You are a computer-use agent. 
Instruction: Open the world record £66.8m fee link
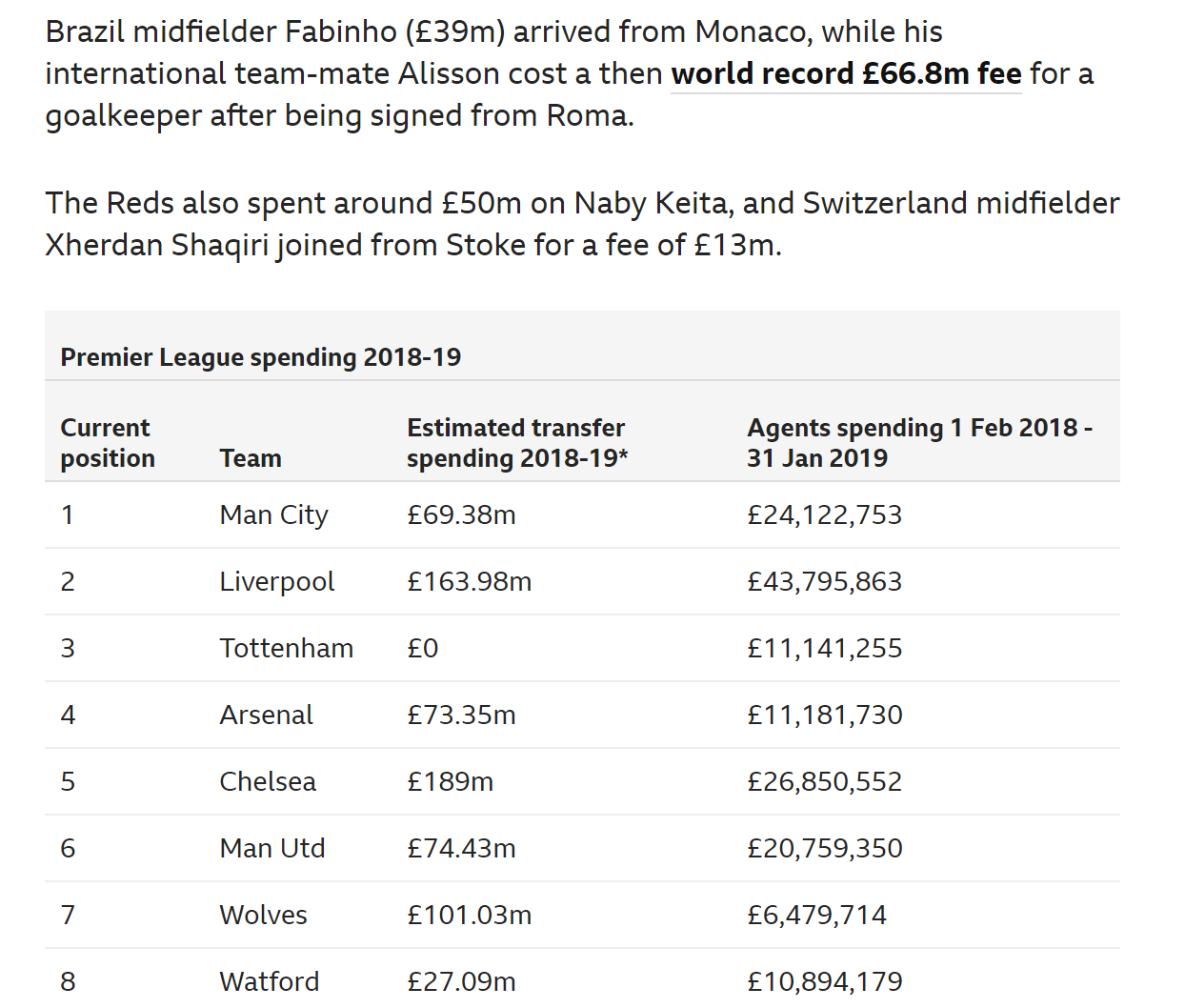[846, 73]
